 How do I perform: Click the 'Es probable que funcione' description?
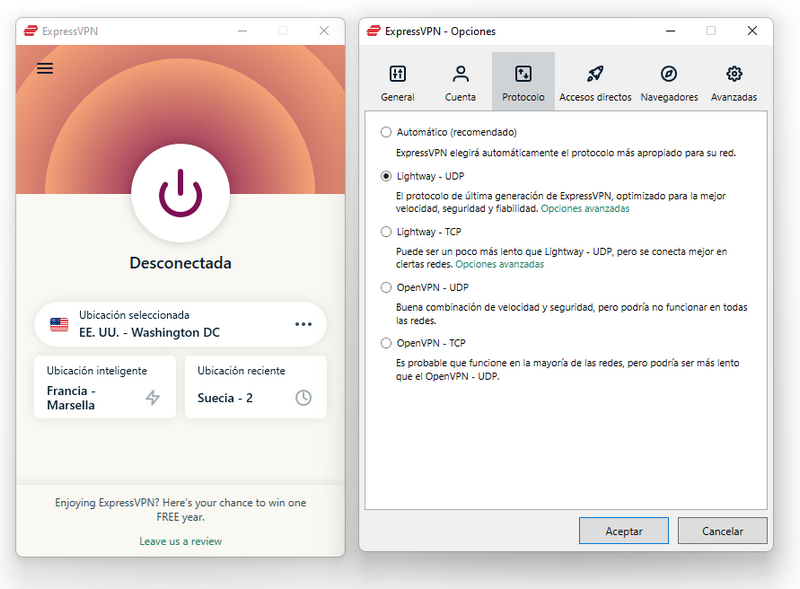click(x=567, y=370)
